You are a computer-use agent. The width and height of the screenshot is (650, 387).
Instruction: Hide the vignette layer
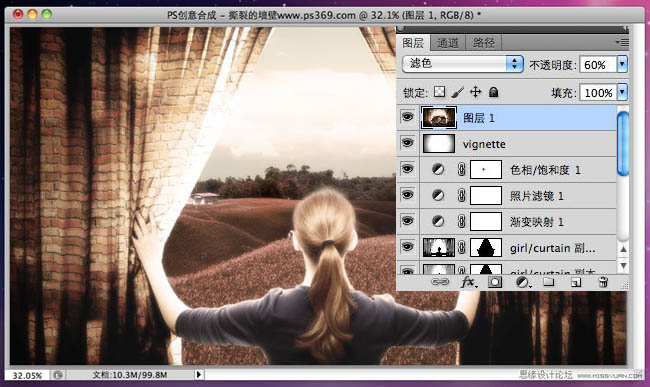[407, 143]
